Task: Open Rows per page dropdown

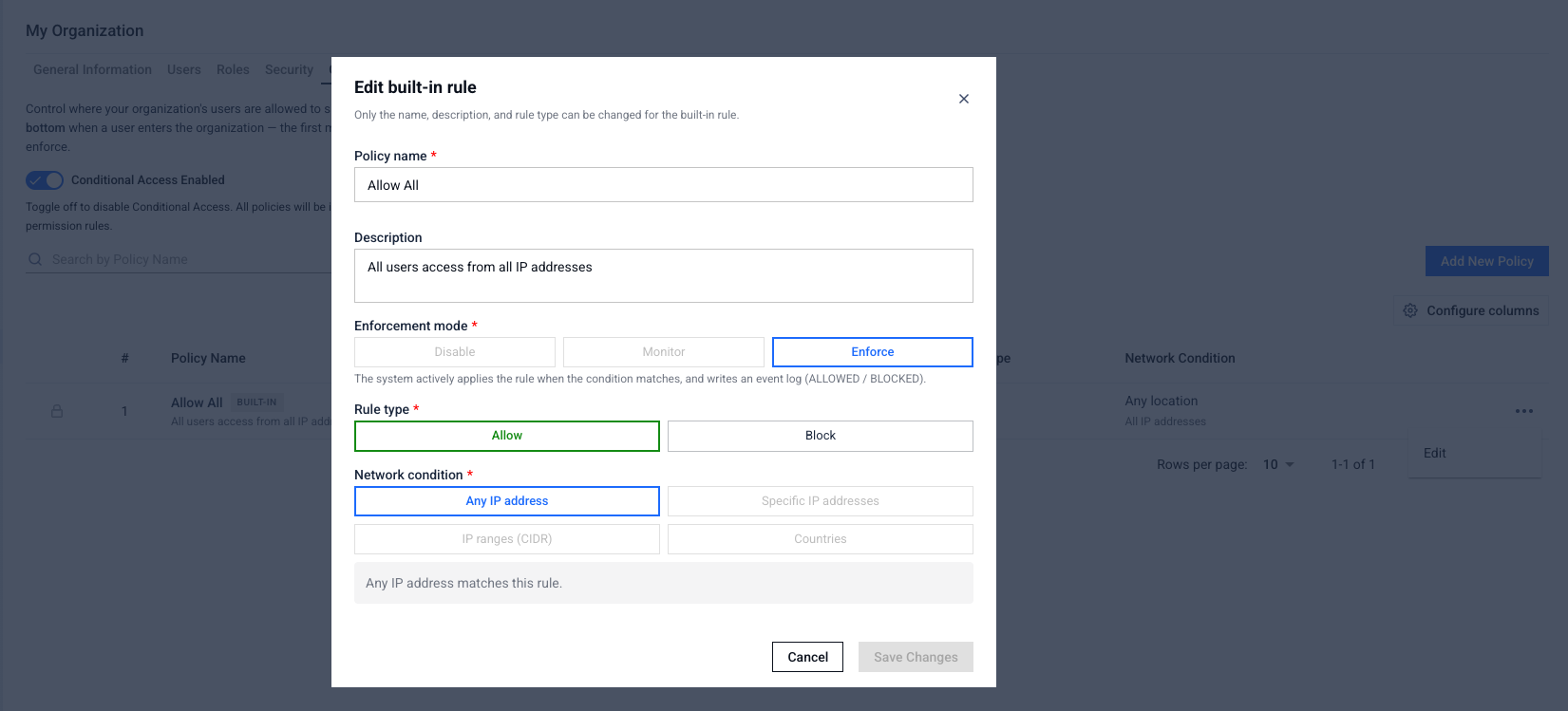Action: tap(1278, 464)
